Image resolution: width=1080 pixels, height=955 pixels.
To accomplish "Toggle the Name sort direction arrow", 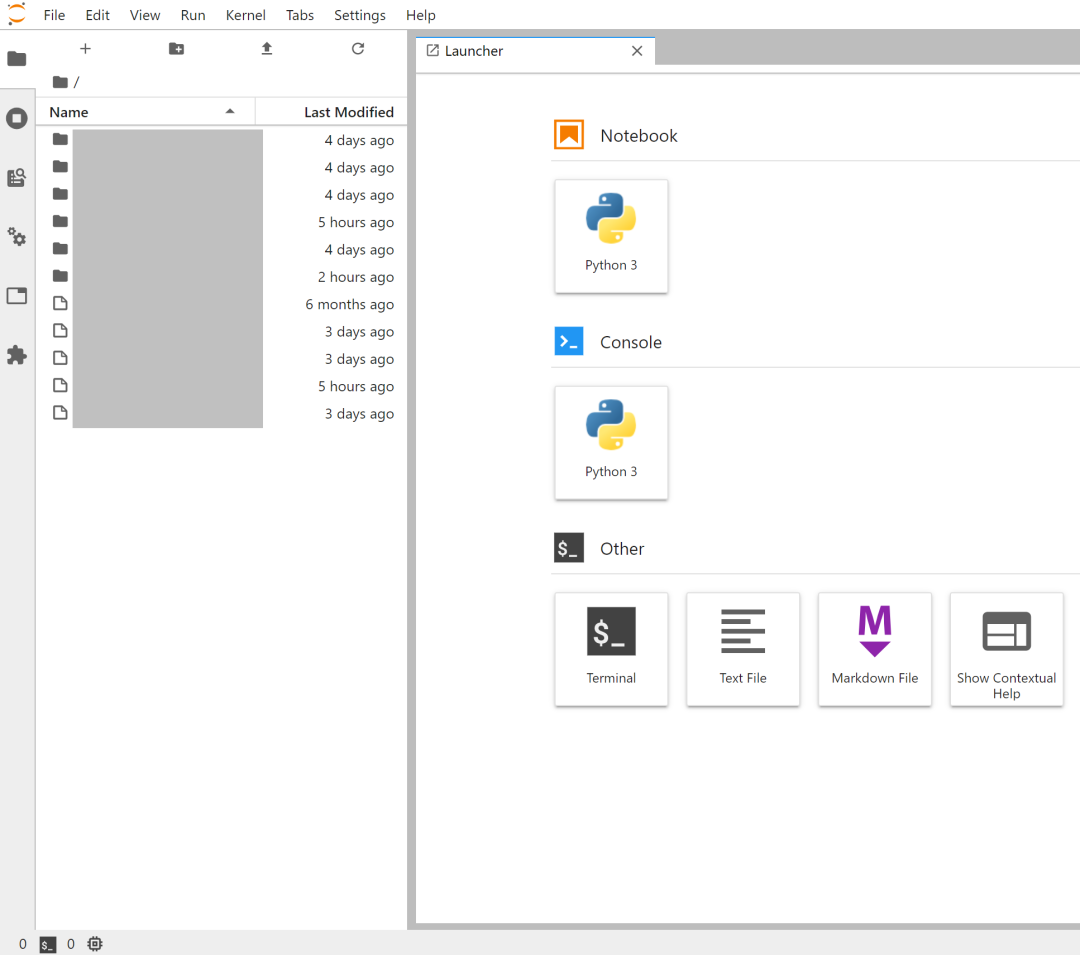I will tap(230, 112).
